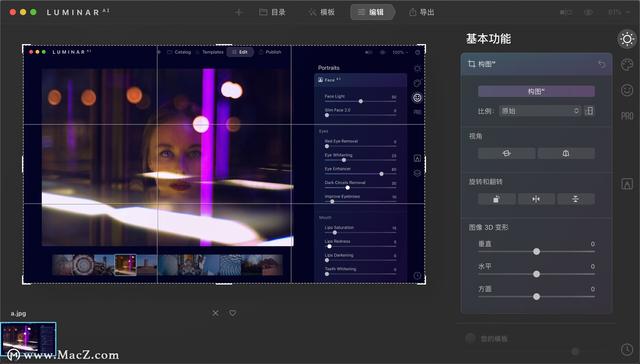This screenshot has height=364, width=640.
Task: Open the PRO tools category
Action: tap(627, 116)
